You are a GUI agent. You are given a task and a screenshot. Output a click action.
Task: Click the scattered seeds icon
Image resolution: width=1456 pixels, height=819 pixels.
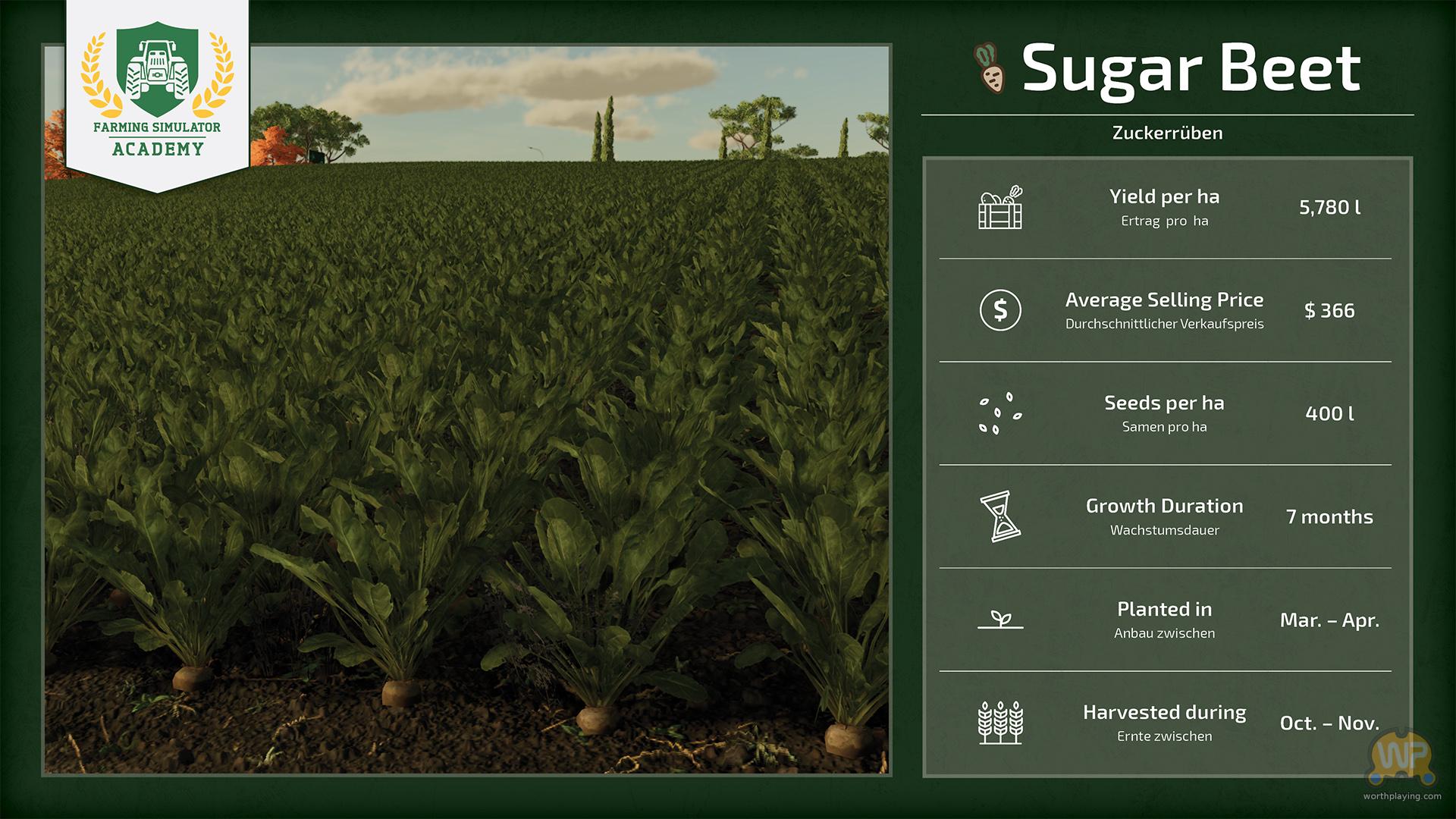pos(1000,413)
